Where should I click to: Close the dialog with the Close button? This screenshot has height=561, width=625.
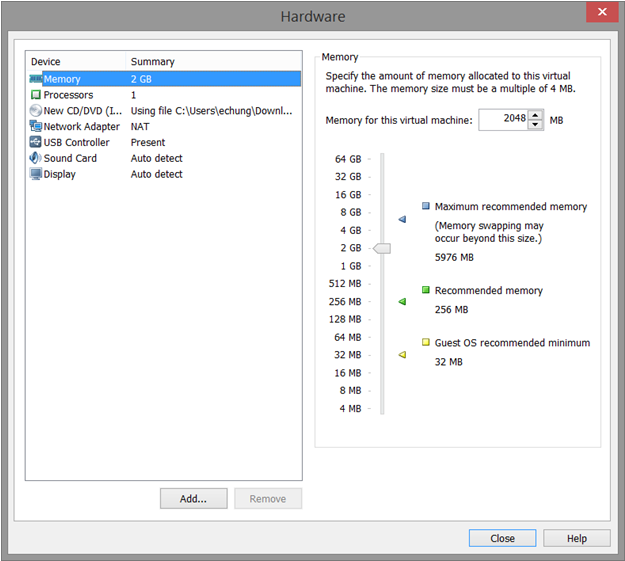click(x=502, y=538)
